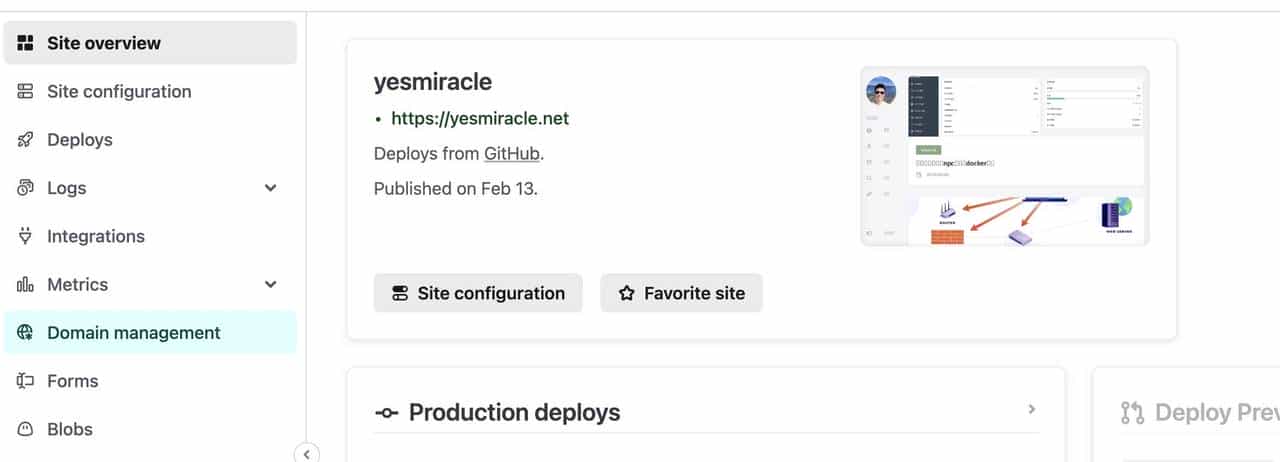1280x462 pixels.
Task: Open the https://yesmiracle.net link
Action: point(480,118)
